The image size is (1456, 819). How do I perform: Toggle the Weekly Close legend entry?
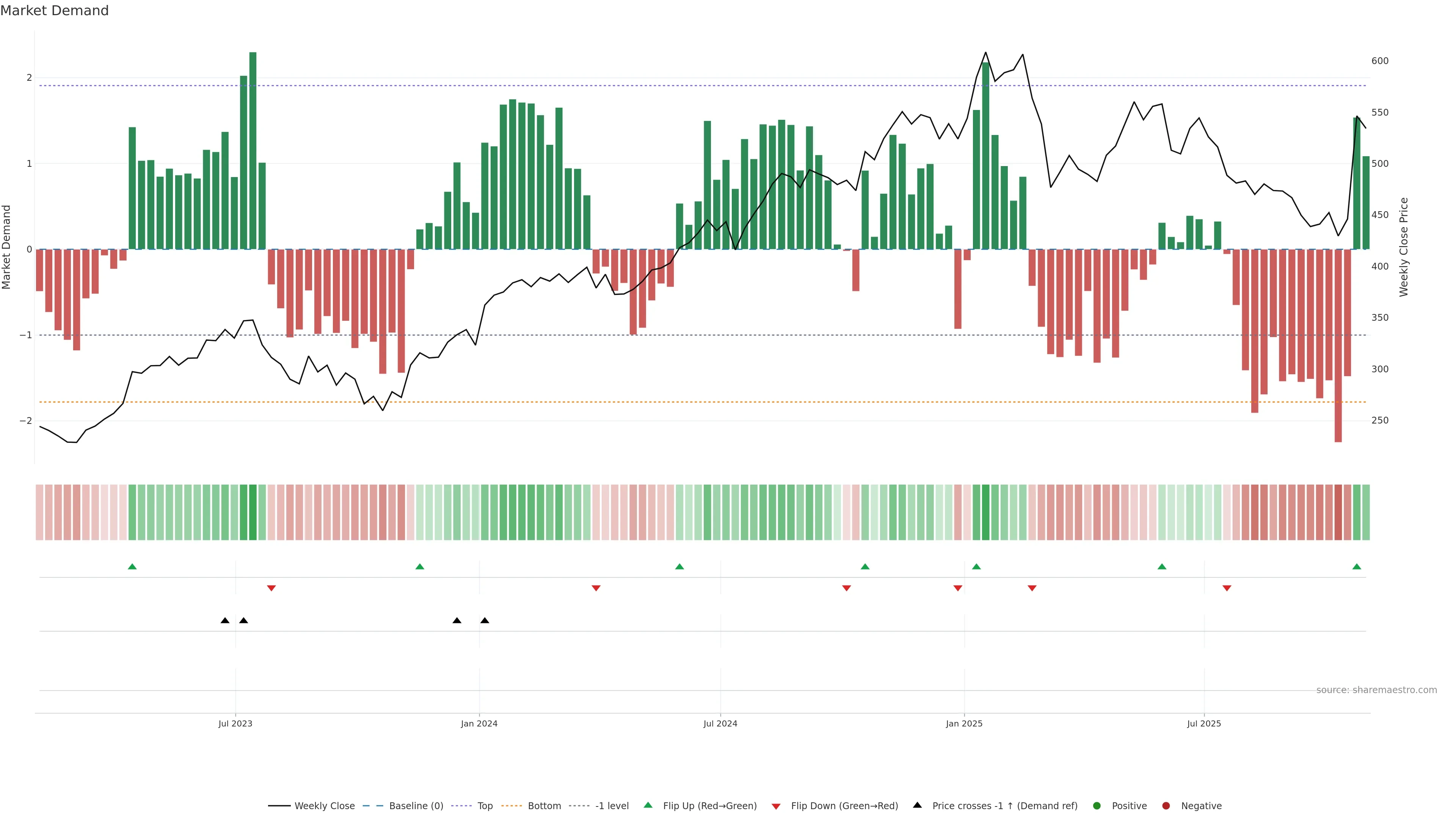coord(325,806)
